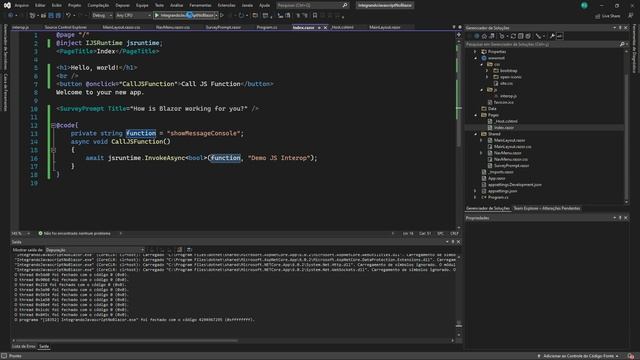The height and width of the screenshot is (360, 640).
Task: Switch to the SurveyPrompt.razor tab
Action: click(x=223, y=27)
